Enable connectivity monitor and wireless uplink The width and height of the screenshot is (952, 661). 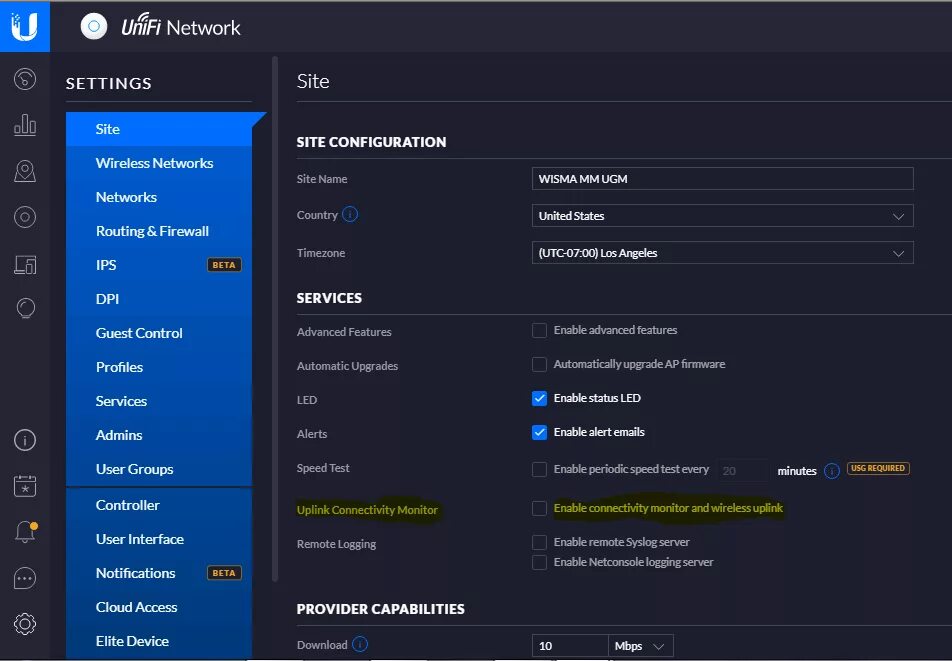pos(540,508)
